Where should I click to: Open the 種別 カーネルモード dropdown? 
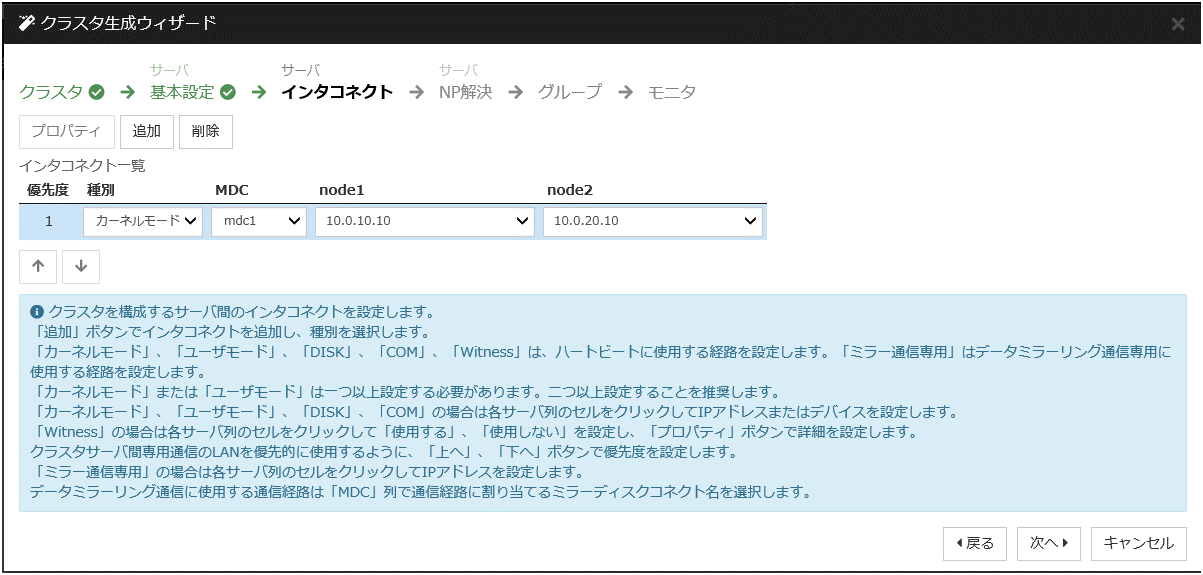click(x=144, y=221)
